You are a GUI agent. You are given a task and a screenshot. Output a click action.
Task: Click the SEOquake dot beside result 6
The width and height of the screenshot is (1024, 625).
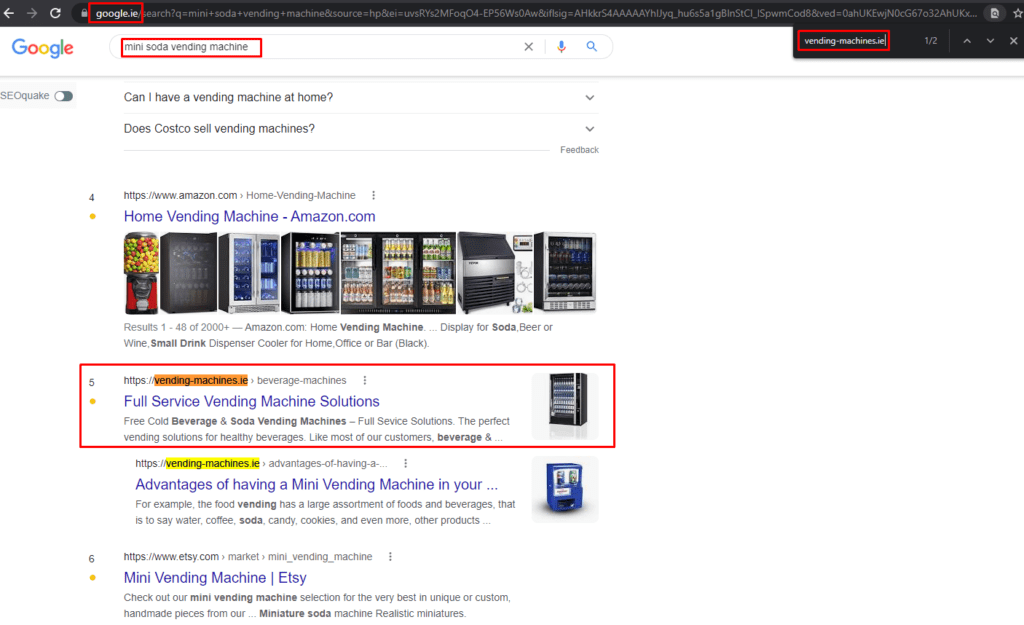93,577
